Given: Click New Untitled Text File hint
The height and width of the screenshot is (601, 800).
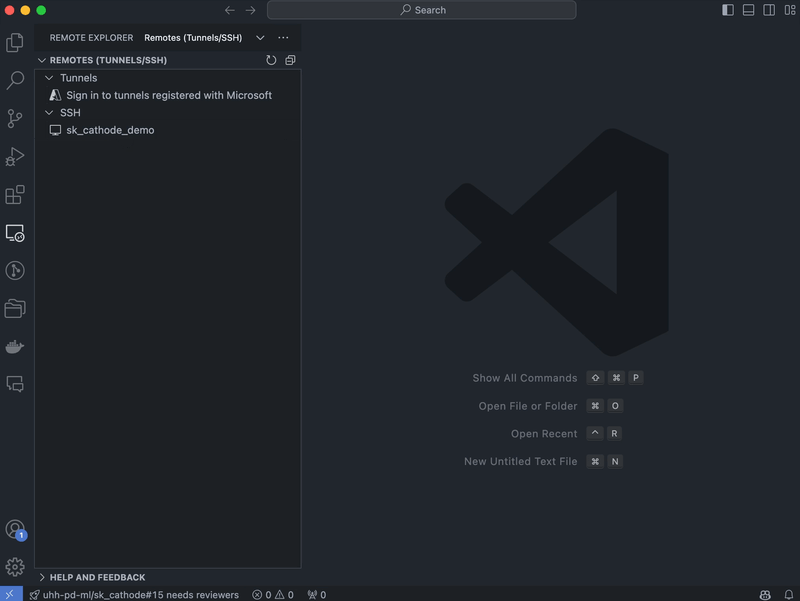Looking at the screenshot, I should [520, 462].
